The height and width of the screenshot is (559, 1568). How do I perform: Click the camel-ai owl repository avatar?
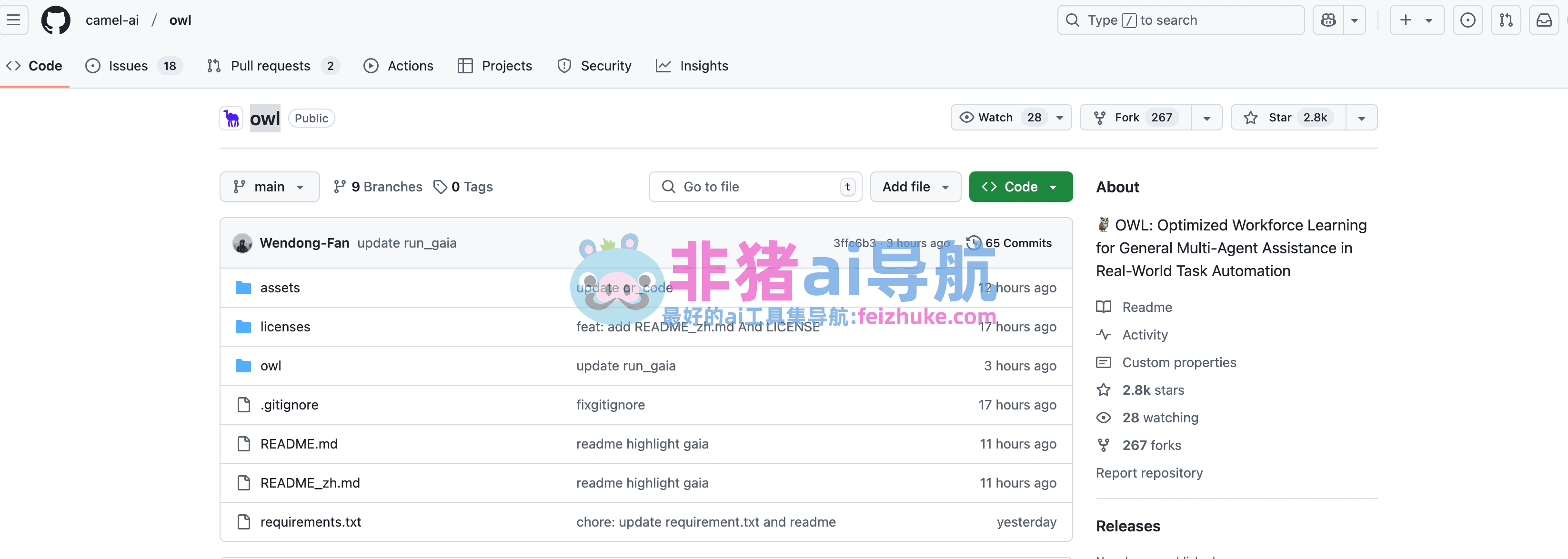(x=231, y=118)
